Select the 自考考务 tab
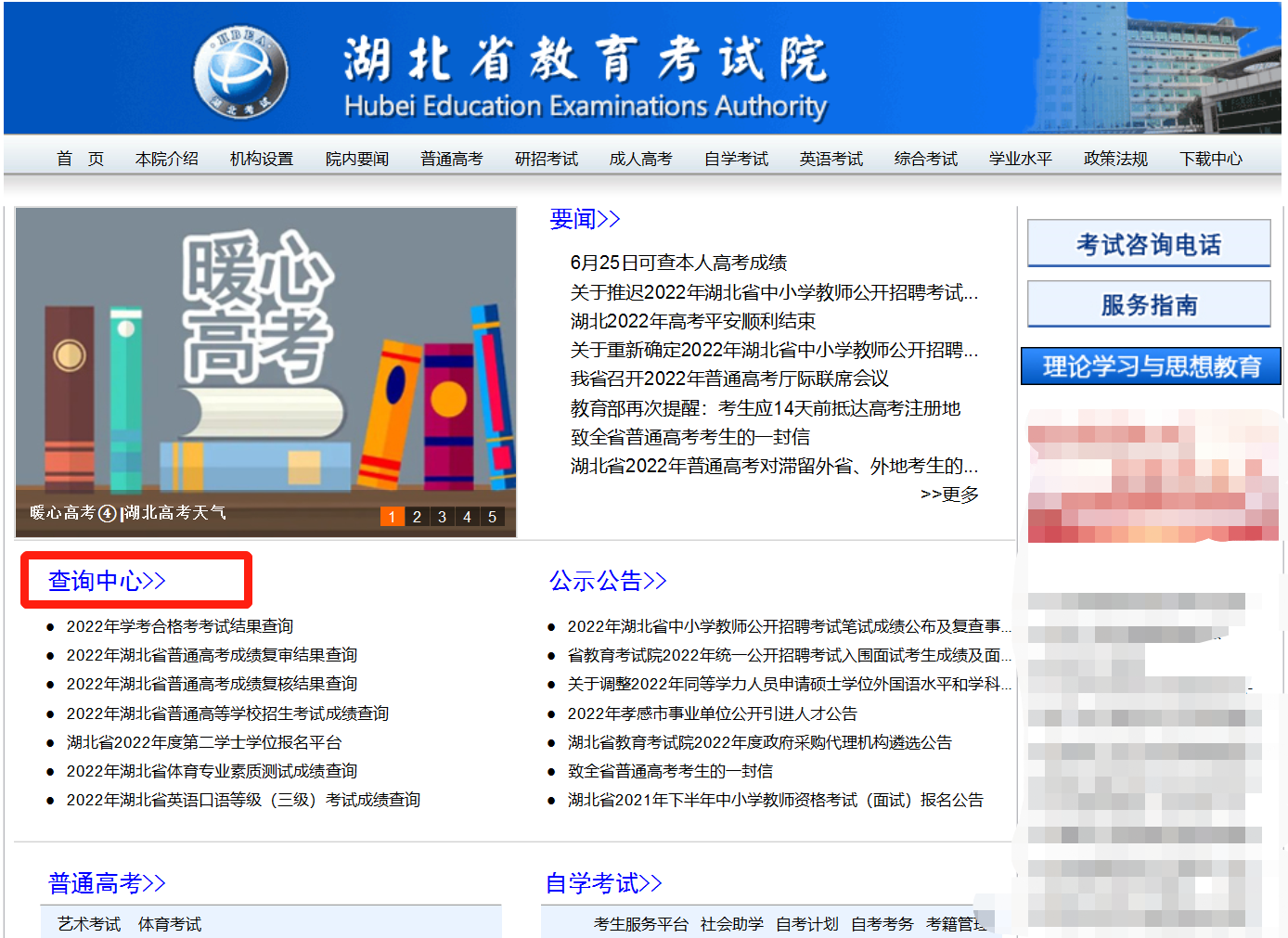The height and width of the screenshot is (938, 1288). (x=882, y=924)
